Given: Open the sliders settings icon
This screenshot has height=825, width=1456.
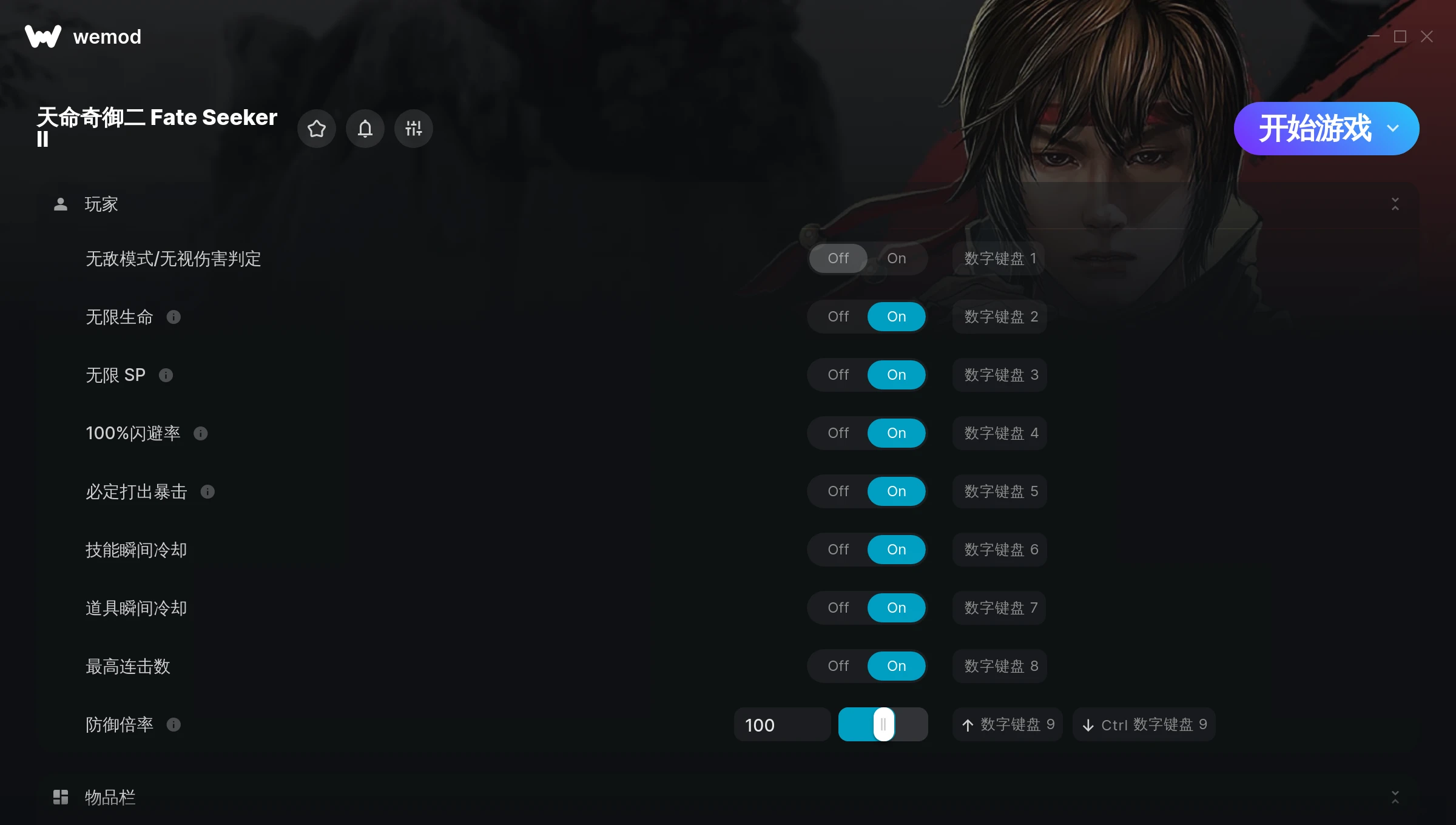Looking at the screenshot, I should click(414, 129).
